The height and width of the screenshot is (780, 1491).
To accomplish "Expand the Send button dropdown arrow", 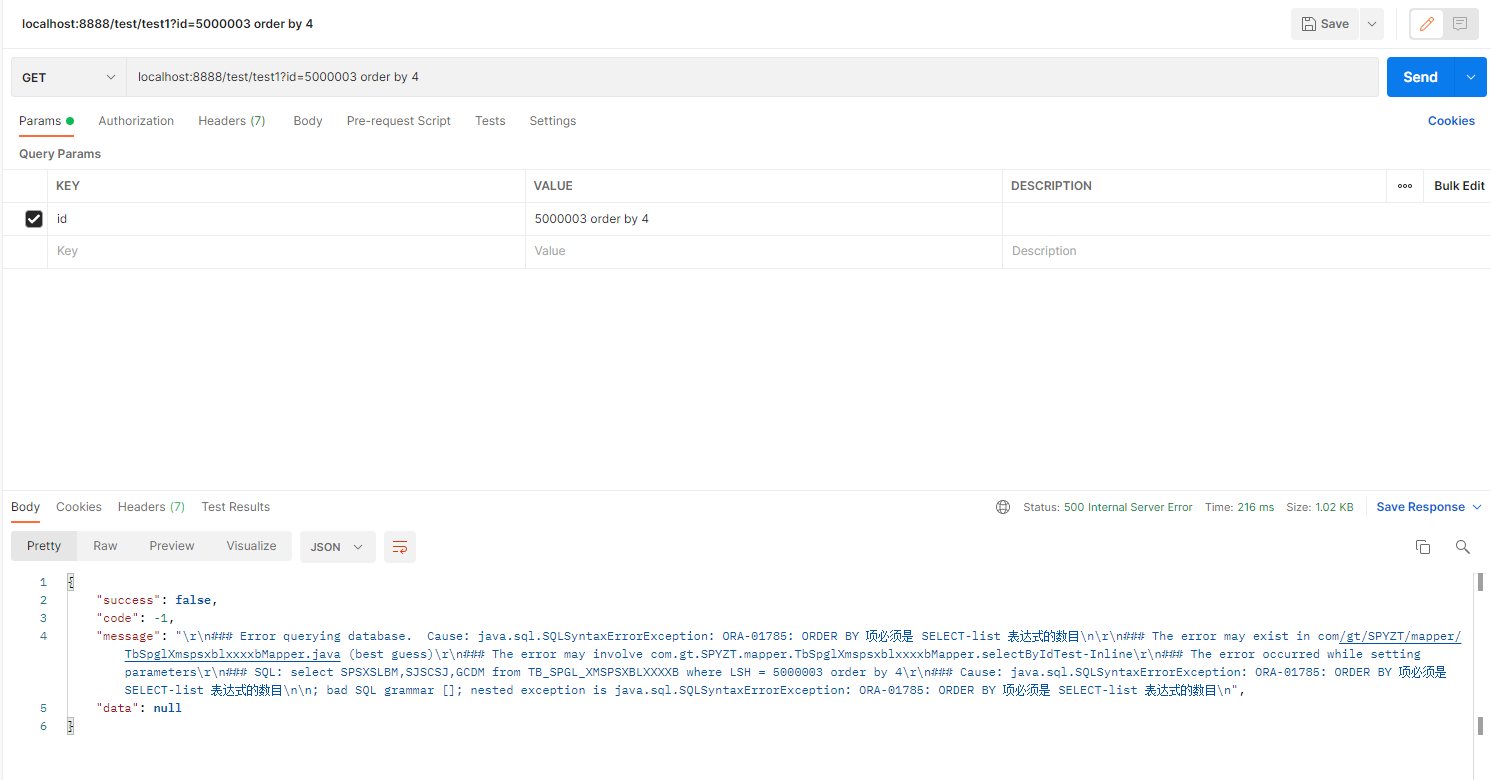I will click(1471, 77).
